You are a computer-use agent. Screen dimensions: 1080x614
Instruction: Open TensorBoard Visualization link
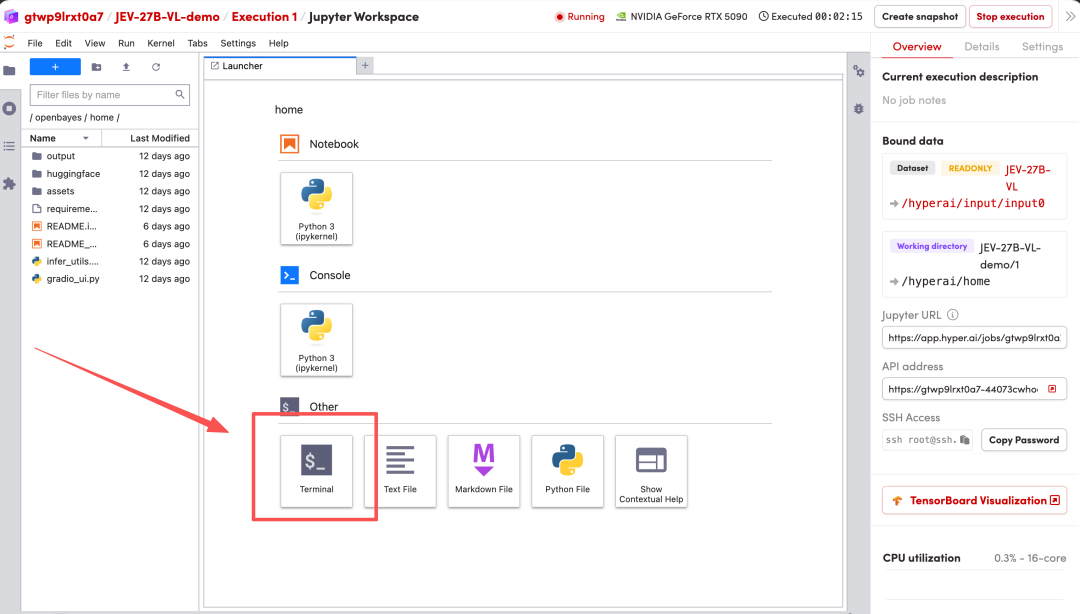(974, 500)
